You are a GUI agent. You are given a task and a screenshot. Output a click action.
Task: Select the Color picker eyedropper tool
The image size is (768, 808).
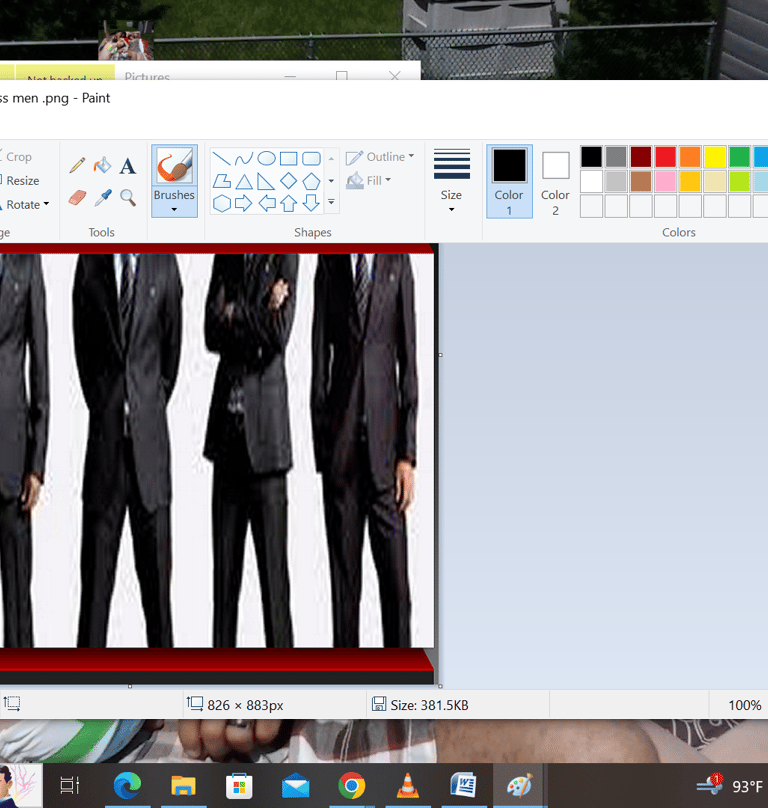103,198
